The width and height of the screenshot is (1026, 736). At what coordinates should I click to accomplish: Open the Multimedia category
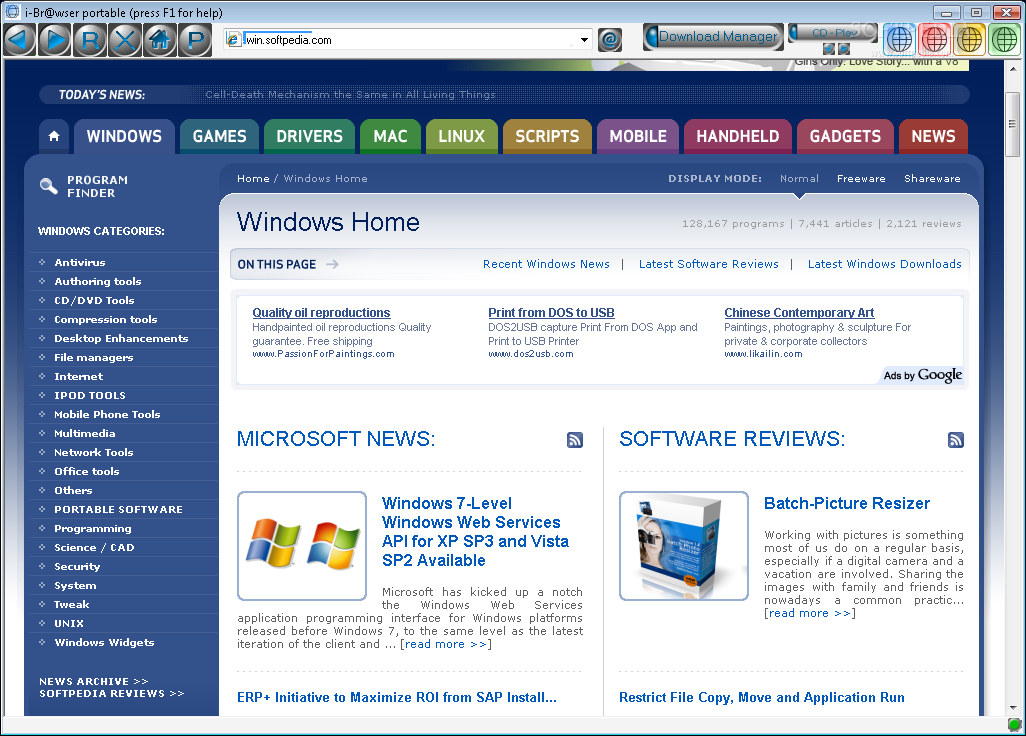click(x=84, y=433)
